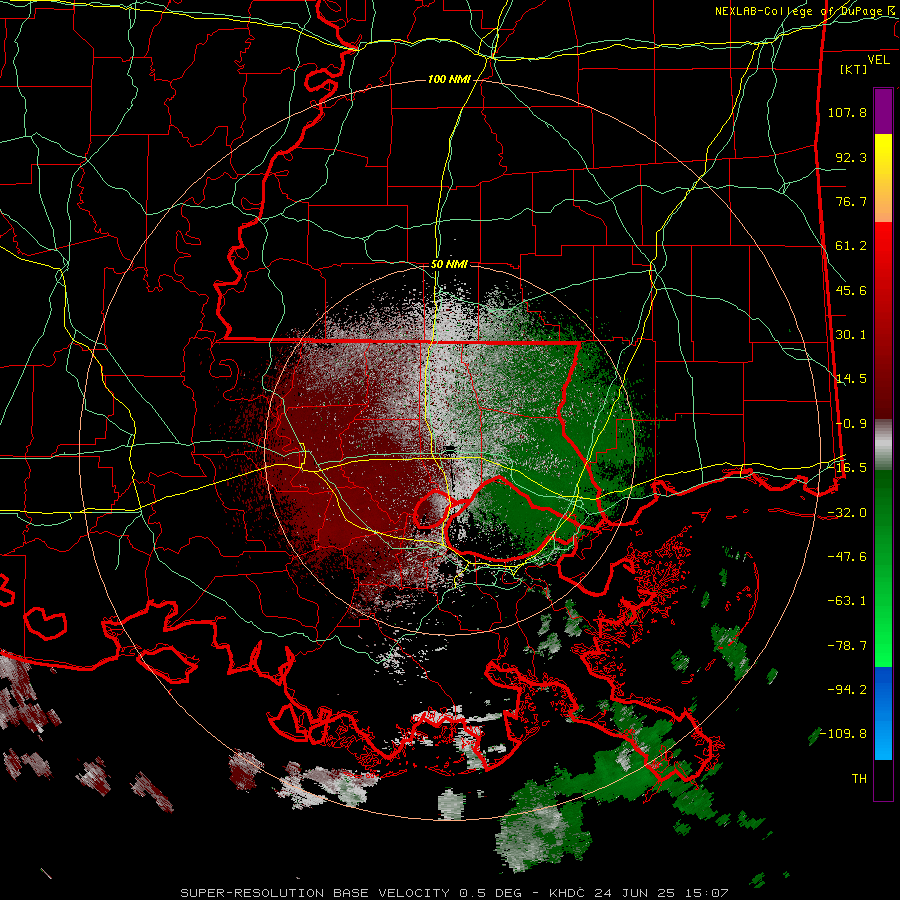The width and height of the screenshot is (900, 900).
Task: Click the 45.6 value on velocity scale
Action: pos(851,290)
